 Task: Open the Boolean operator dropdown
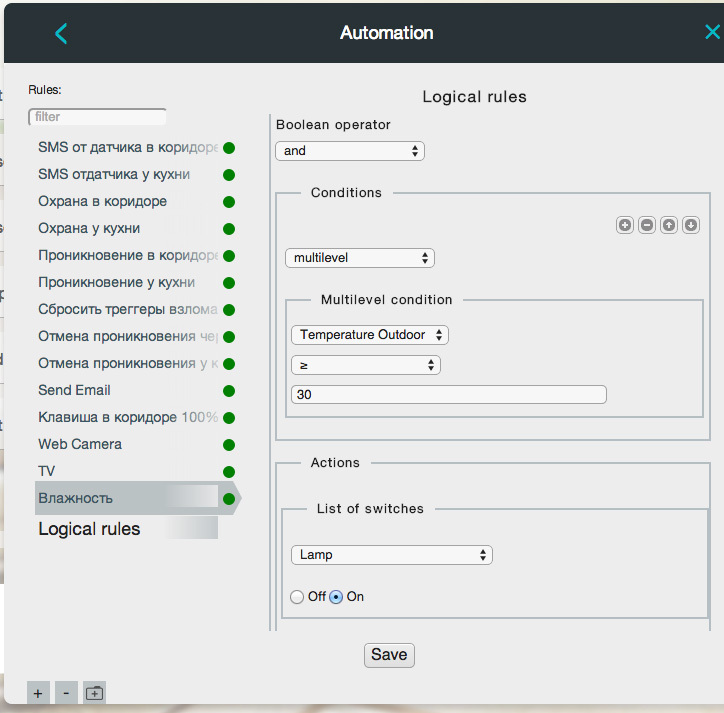click(350, 151)
